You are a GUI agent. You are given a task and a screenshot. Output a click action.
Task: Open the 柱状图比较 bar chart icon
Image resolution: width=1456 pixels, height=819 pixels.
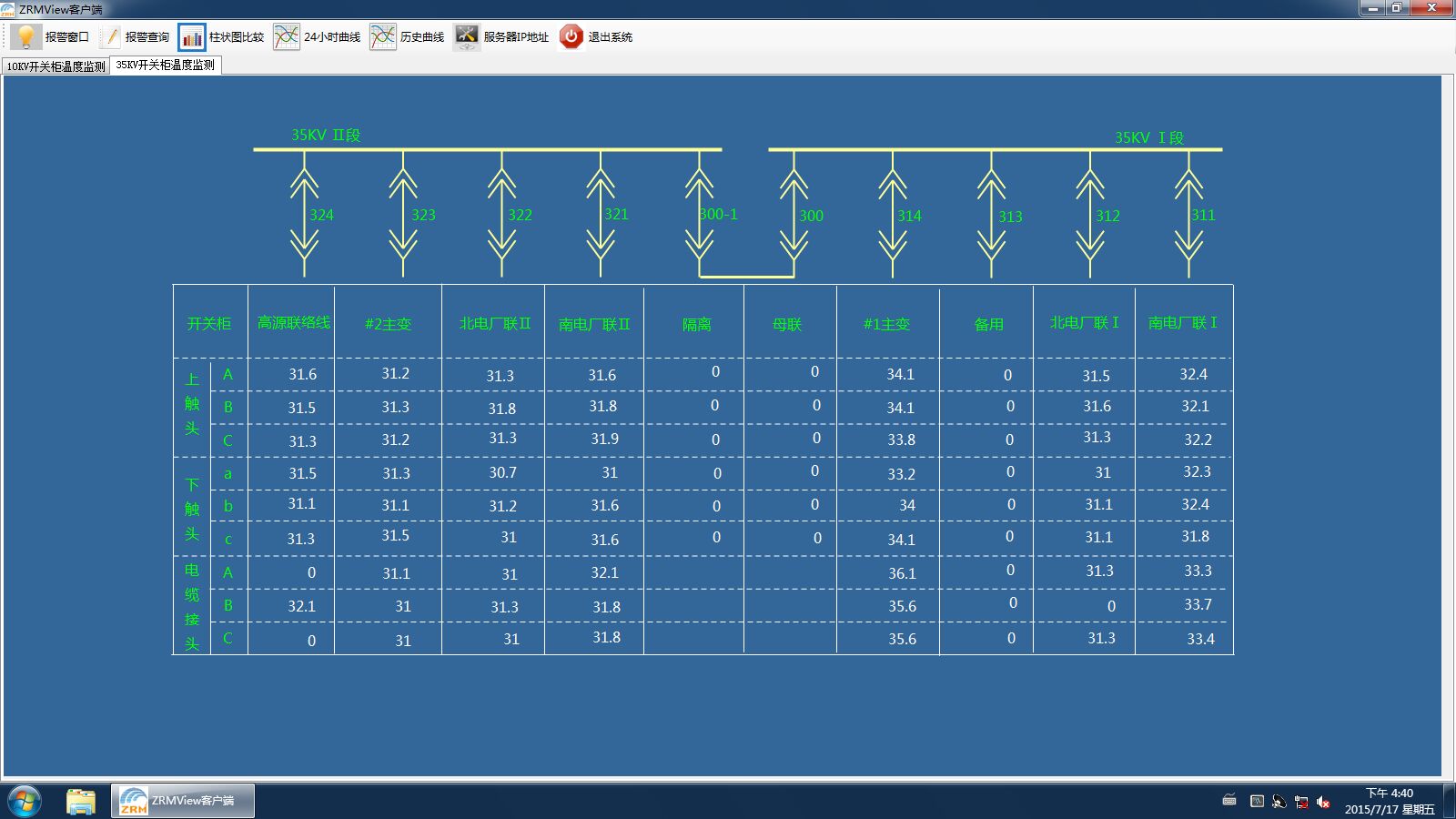coord(192,36)
